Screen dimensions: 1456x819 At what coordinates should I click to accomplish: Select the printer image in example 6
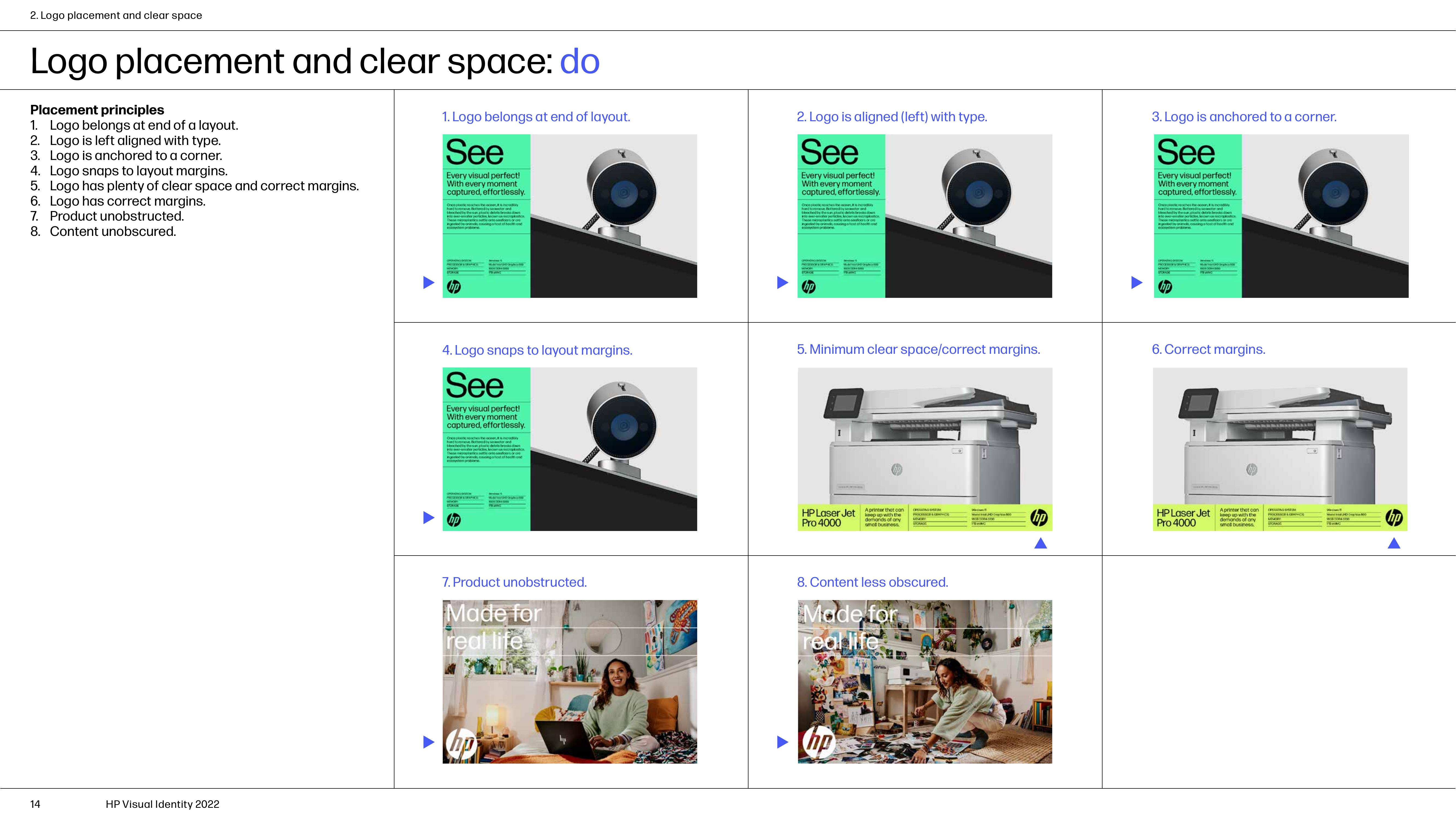pos(1280,436)
